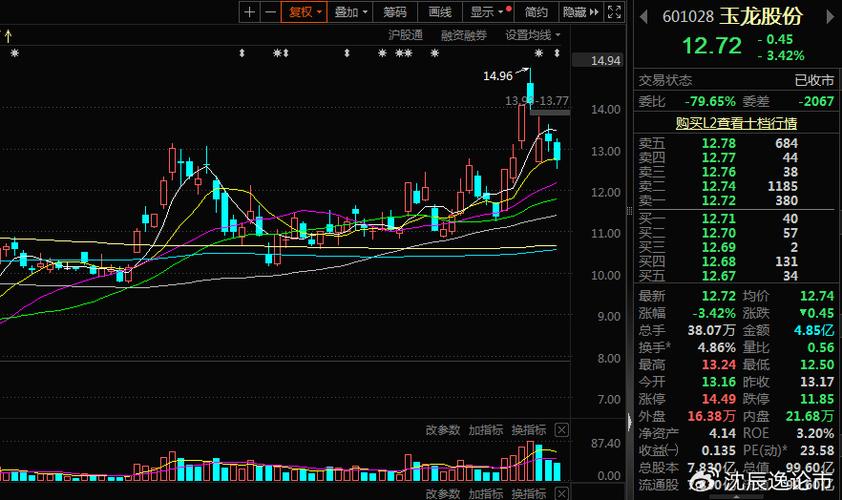This screenshot has height=500, width=842.
Task: Click the current price 12.72 header
Action: [x=712, y=46]
